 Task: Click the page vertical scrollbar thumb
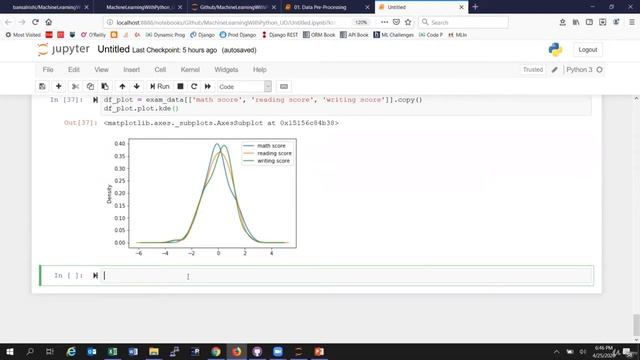tap(636, 324)
